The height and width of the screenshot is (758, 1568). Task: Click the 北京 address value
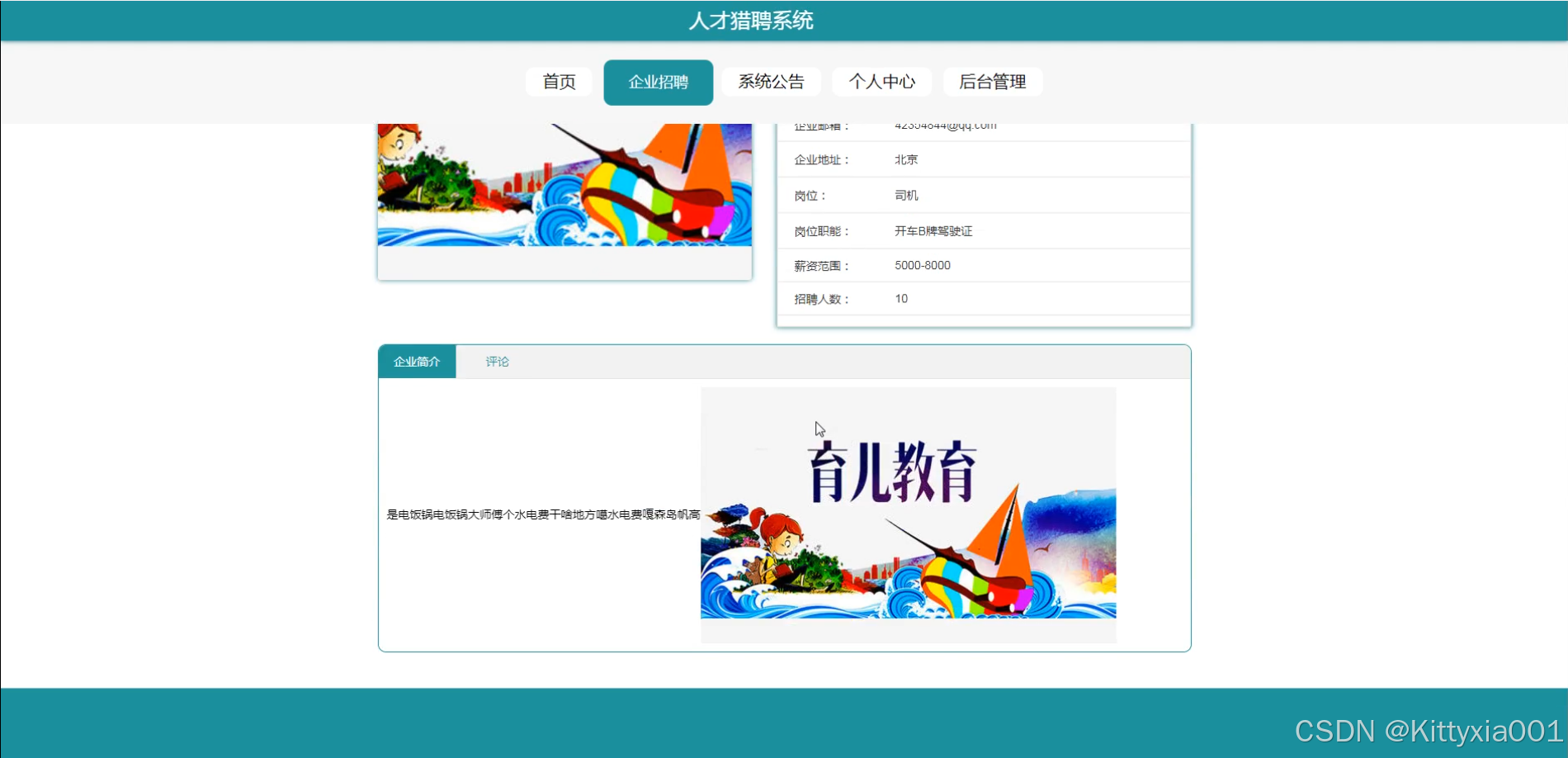[x=906, y=159]
